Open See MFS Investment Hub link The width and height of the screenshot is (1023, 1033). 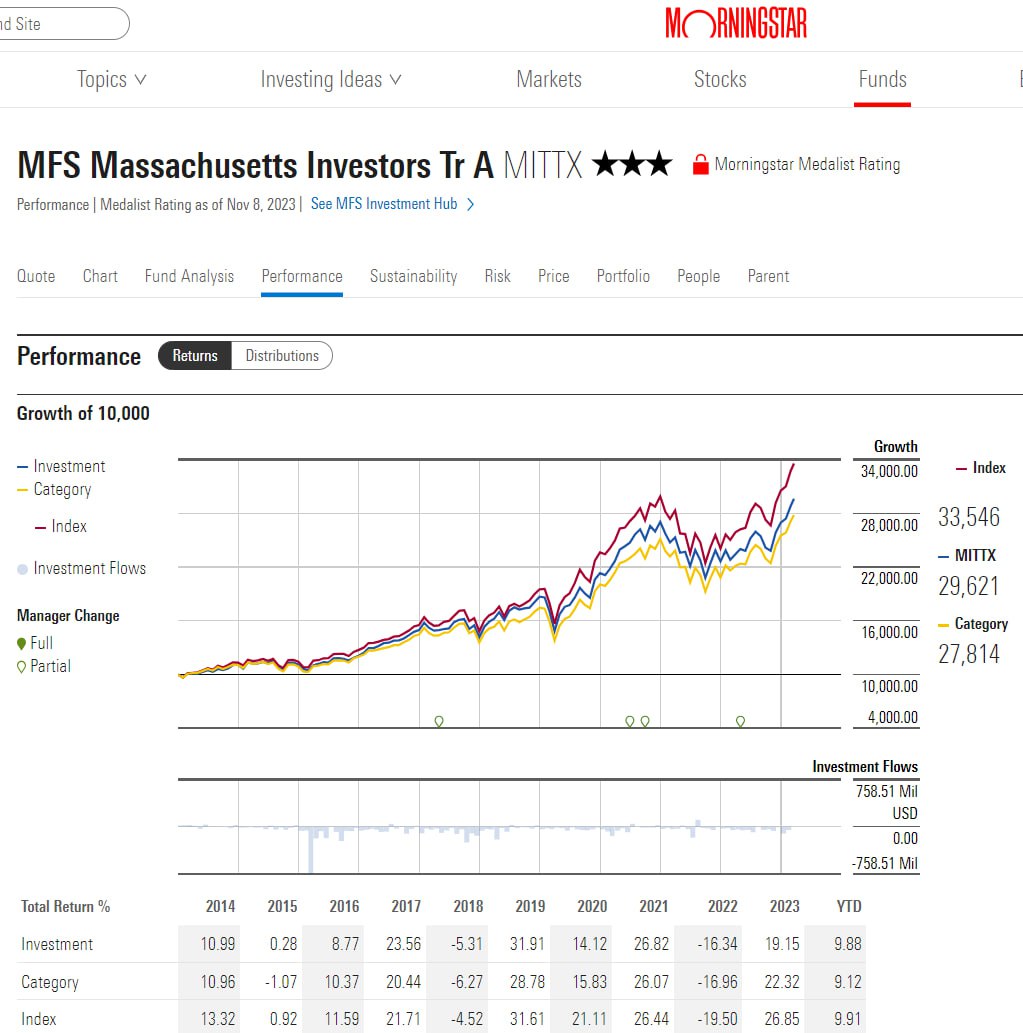(384, 204)
